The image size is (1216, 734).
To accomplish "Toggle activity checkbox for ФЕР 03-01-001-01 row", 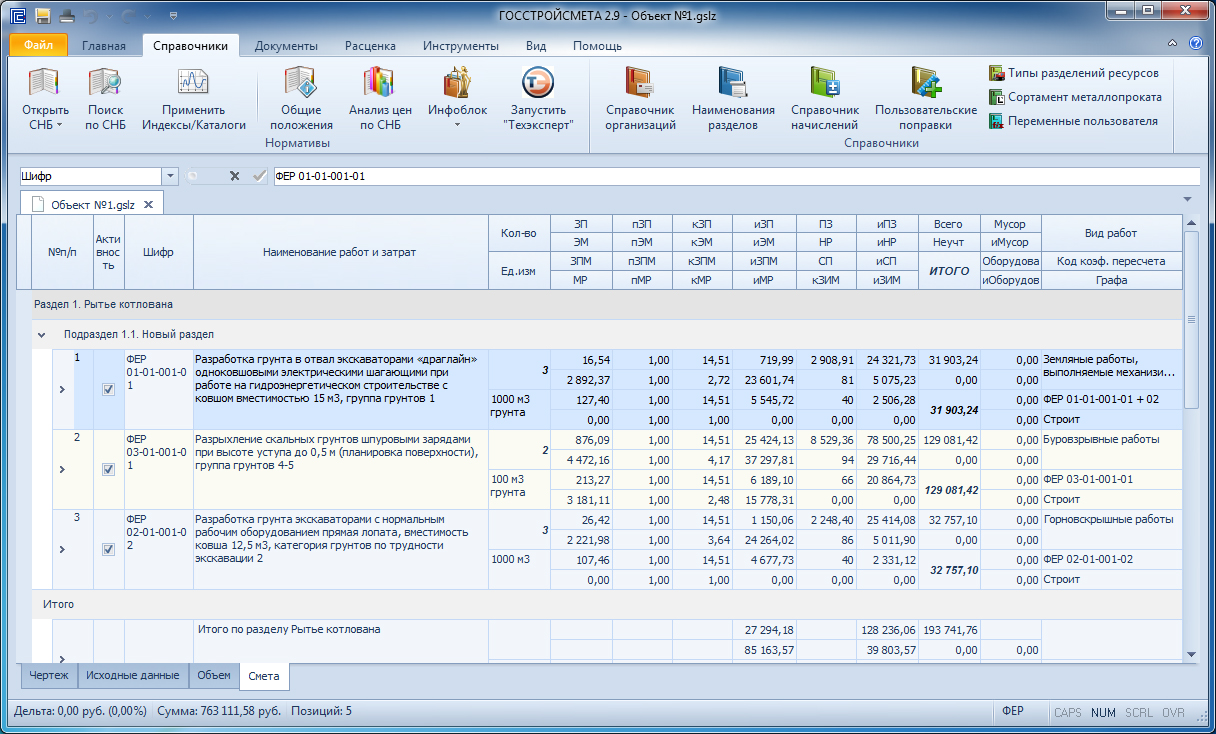I will pos(108,469).
